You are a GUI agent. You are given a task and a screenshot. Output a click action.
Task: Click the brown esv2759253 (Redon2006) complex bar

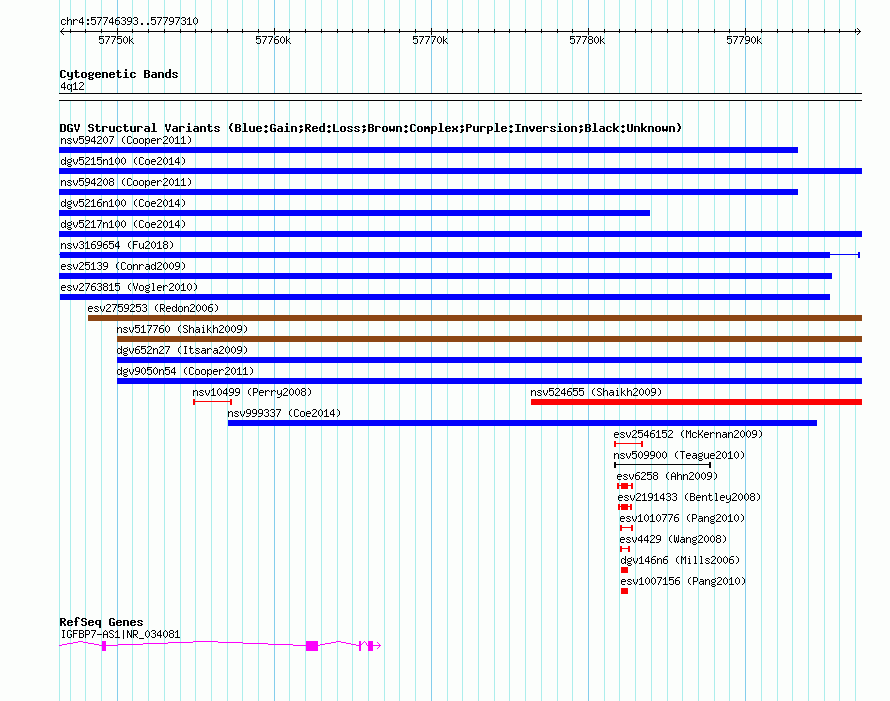pos(475,318)
